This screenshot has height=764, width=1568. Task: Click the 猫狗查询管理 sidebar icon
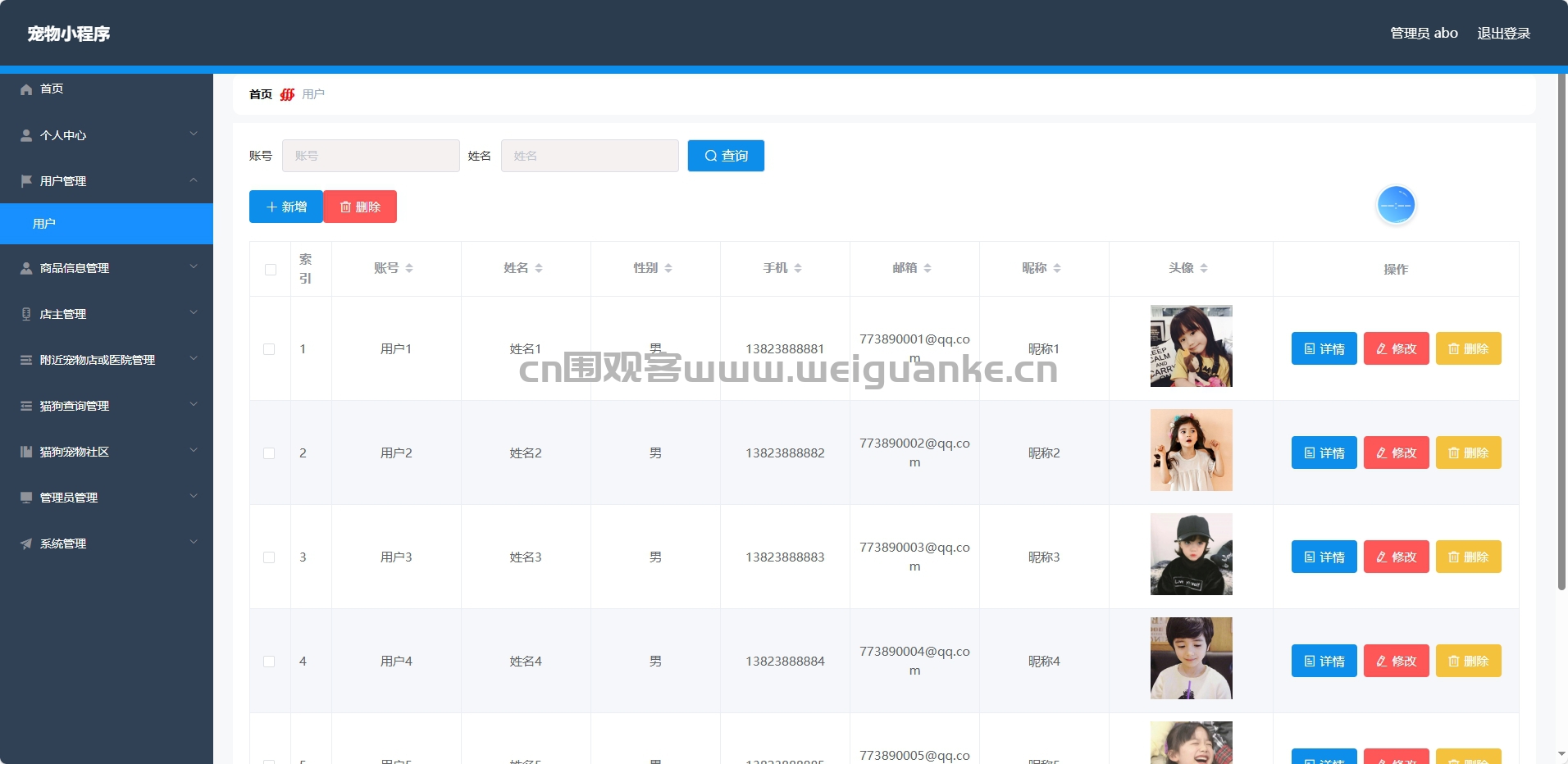coord(26,406)
